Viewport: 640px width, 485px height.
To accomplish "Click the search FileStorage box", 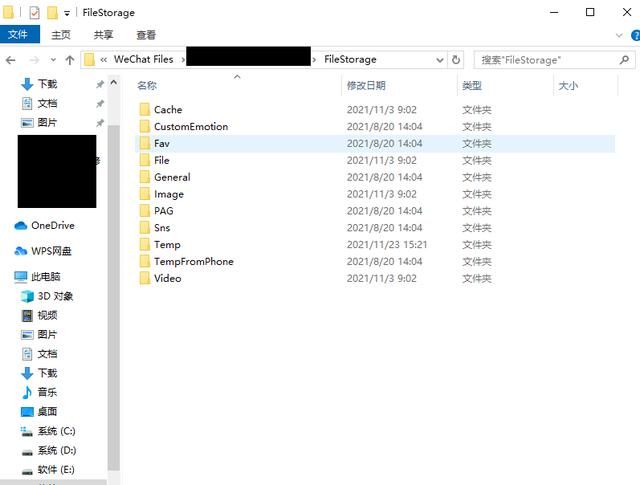I will [x=550, y=60].
